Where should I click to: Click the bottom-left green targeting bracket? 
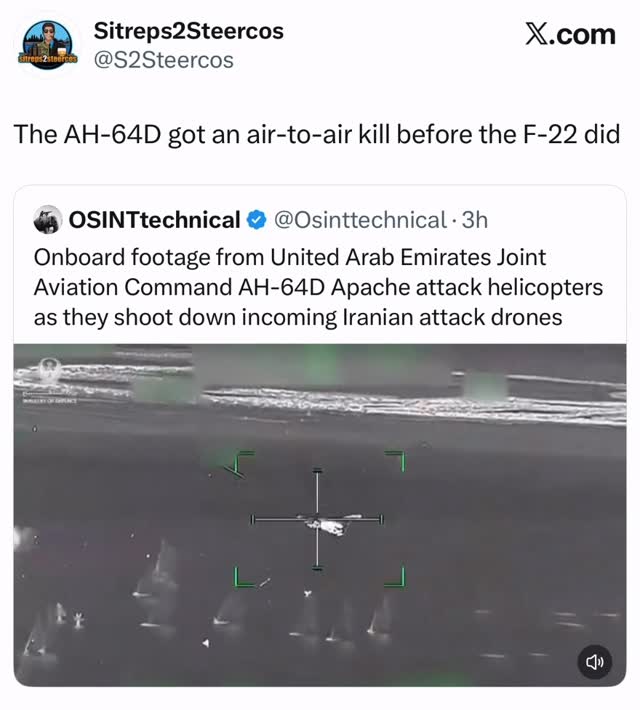click(244, 576)
